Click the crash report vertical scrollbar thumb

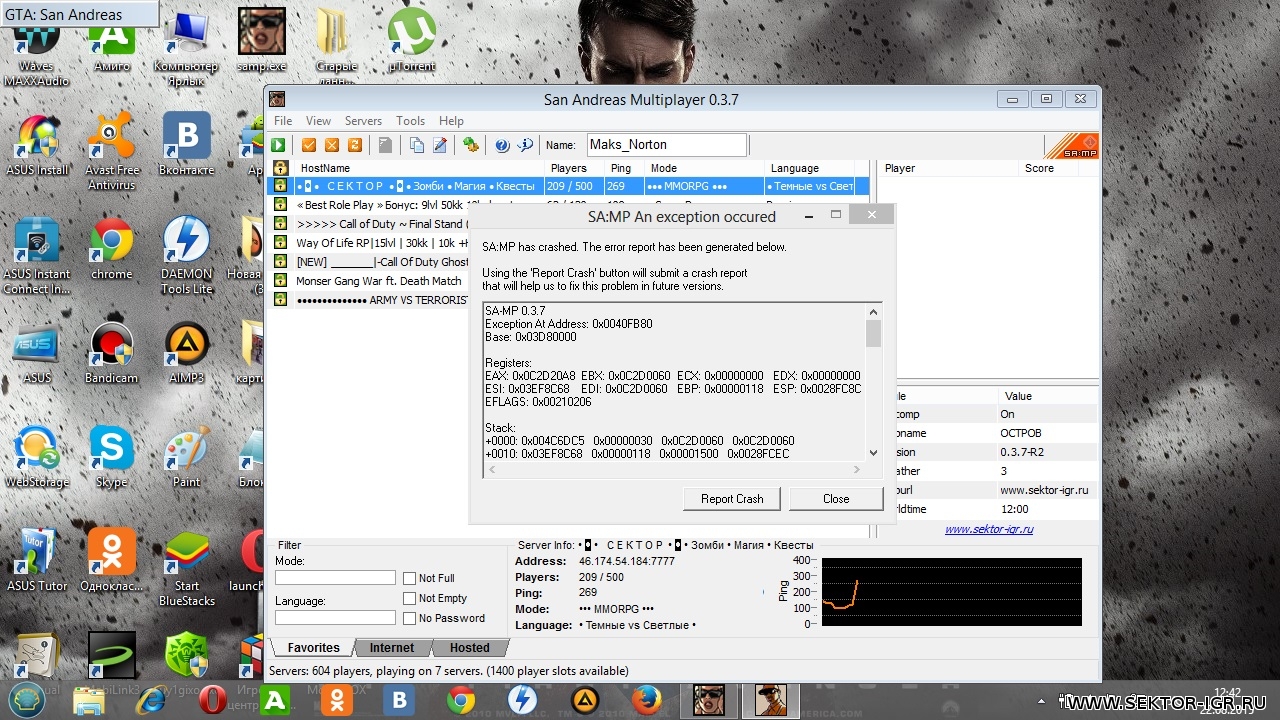873,333
